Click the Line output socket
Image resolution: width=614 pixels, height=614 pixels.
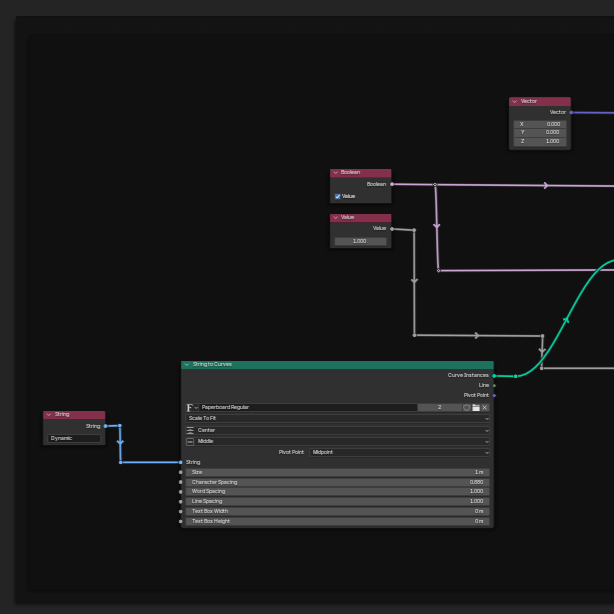point(494,386)
